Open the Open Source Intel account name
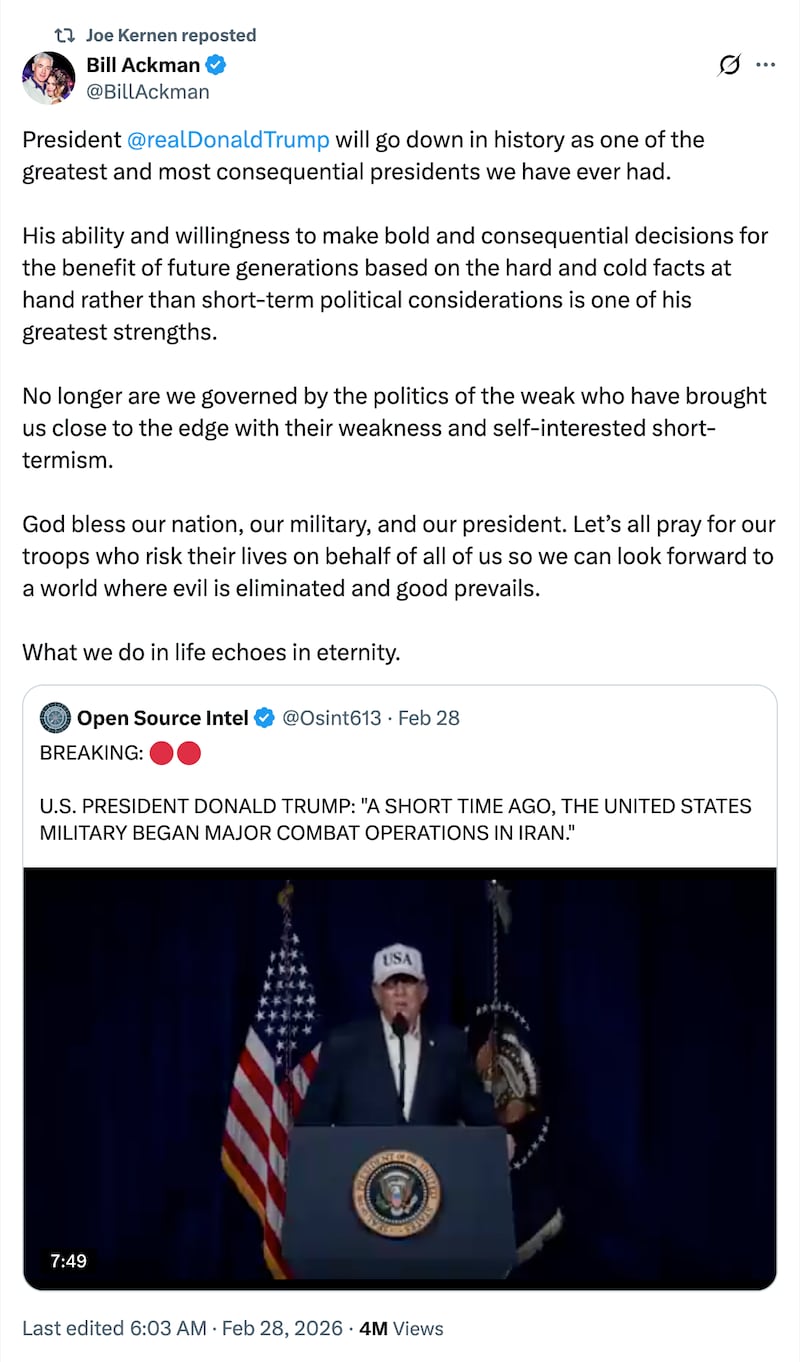The width and height of the screenshot is (800, 1362). (x=162, y=718)
